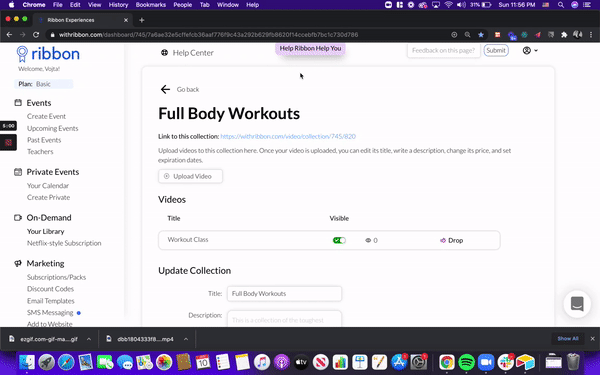The width and height of the screenshot is (600, 375).
Task: Open the account profile dropdown
Action: pyautogui.click(x=530, y=51)
